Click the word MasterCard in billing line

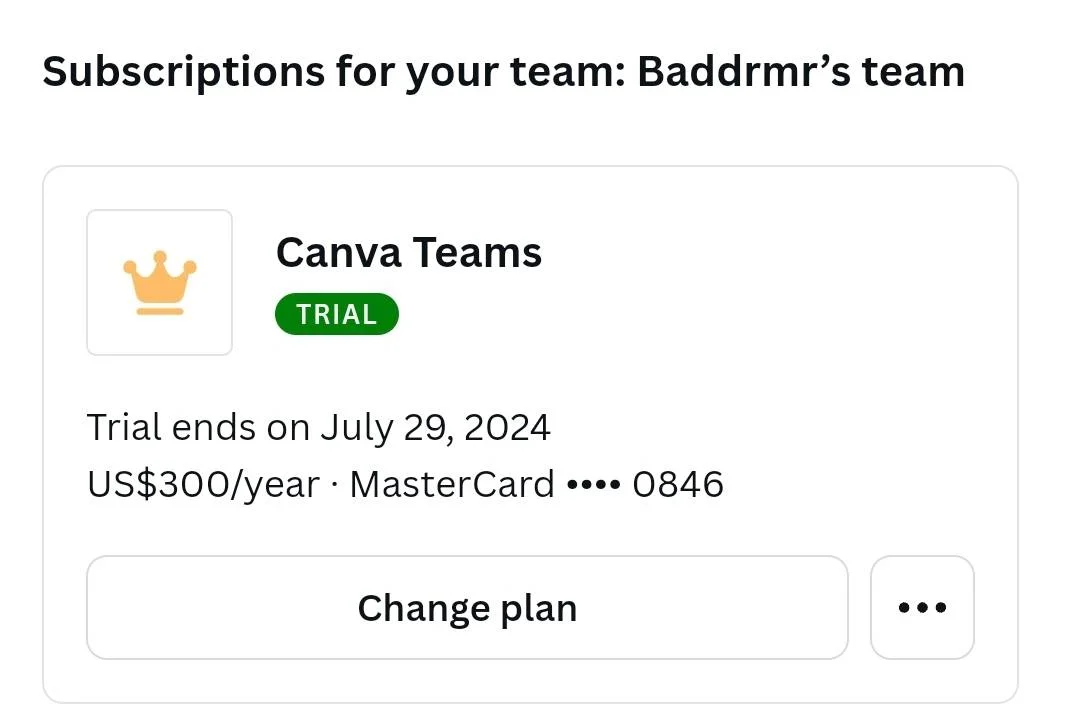click(452, 484)
